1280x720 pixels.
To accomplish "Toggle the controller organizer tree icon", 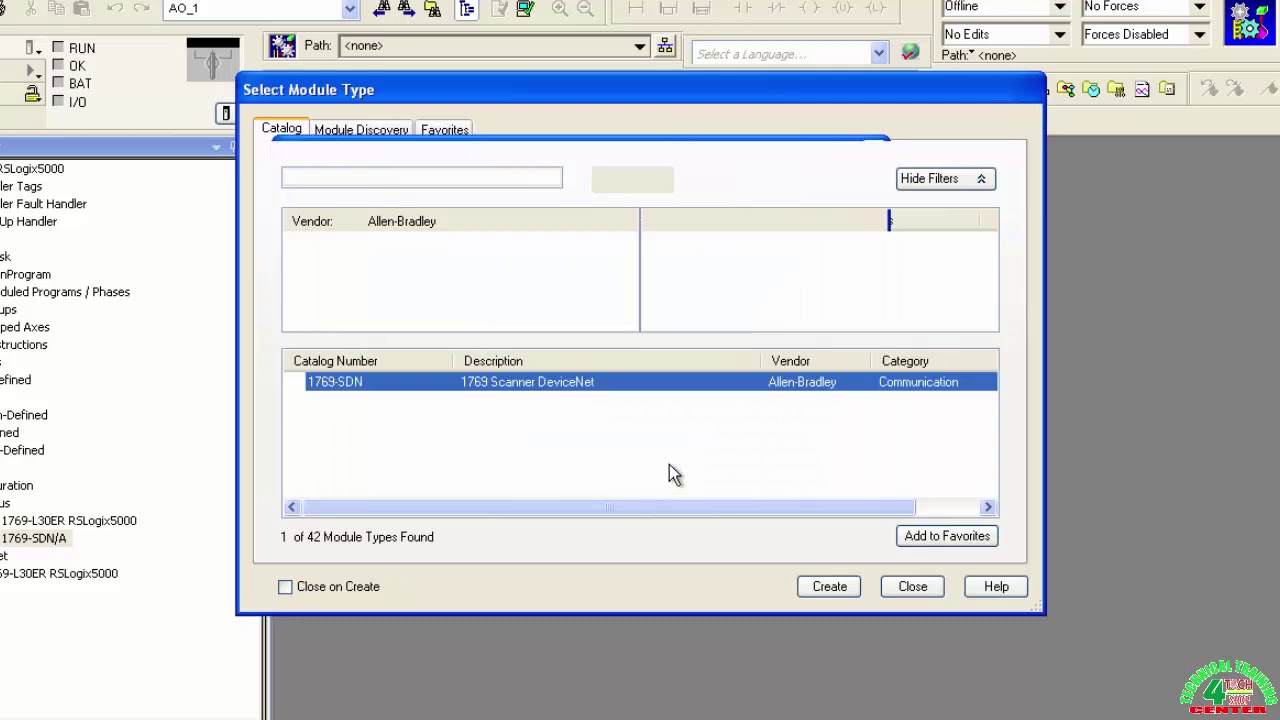I will [467, 9].
